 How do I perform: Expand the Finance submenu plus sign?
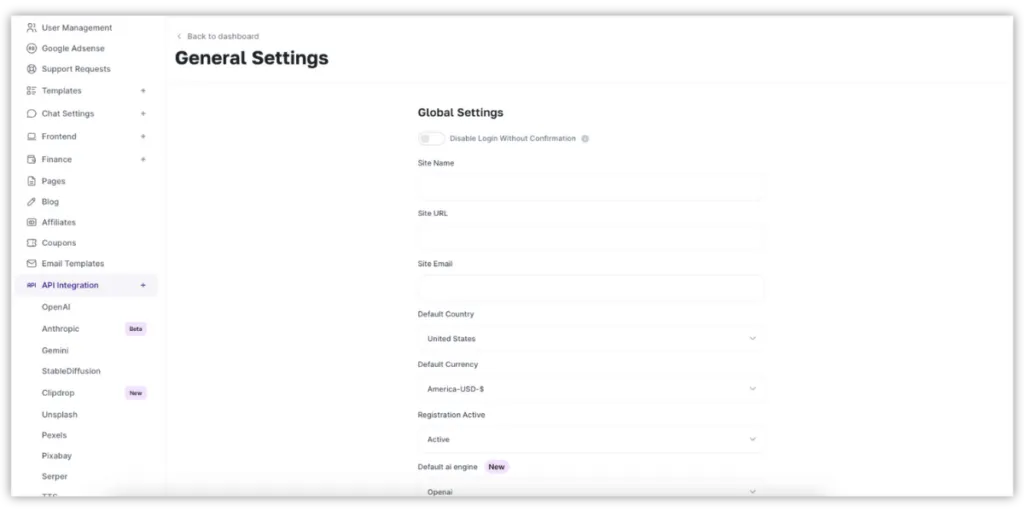143,159
